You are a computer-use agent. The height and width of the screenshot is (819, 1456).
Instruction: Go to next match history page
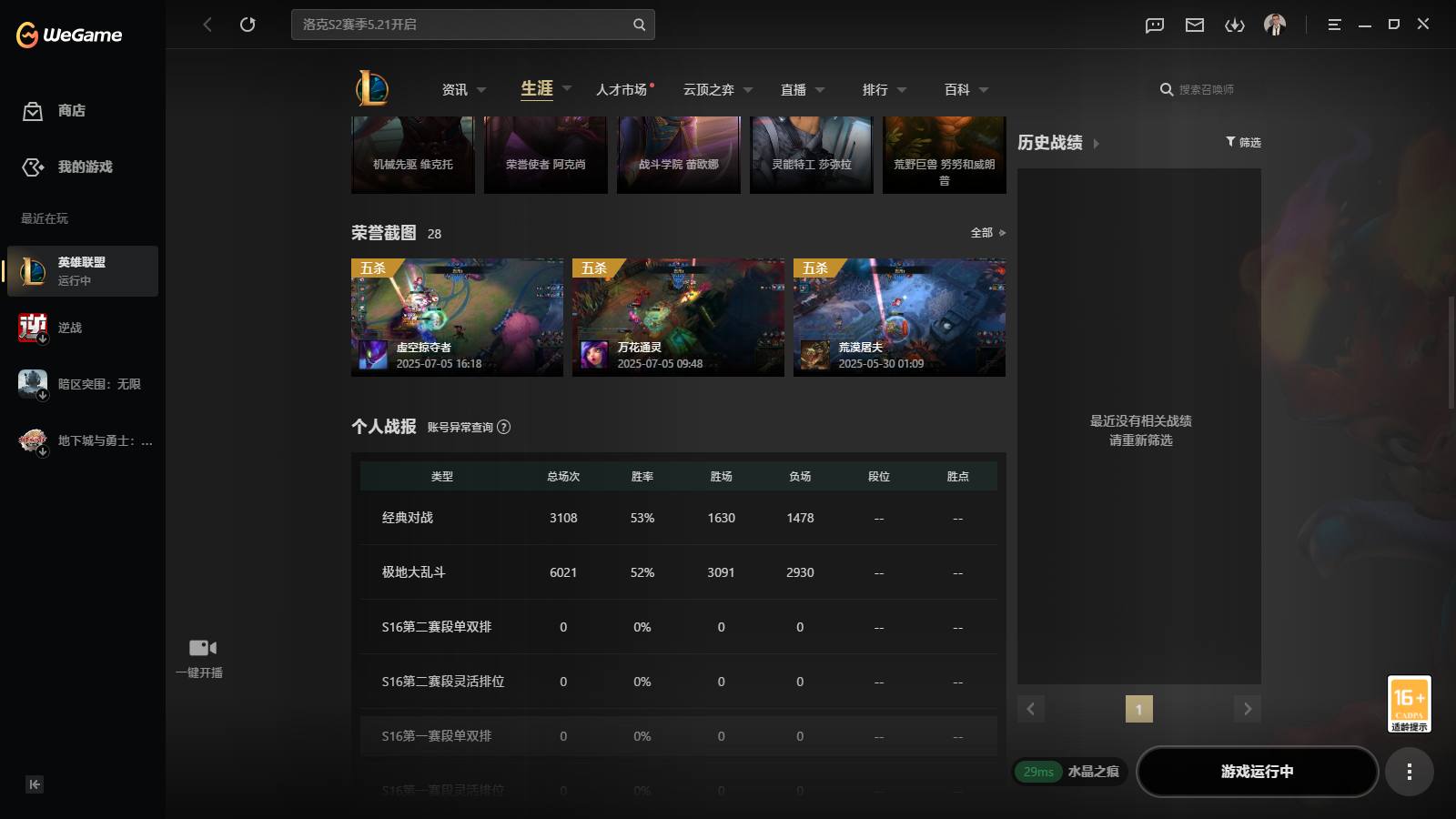point(1248,709)
